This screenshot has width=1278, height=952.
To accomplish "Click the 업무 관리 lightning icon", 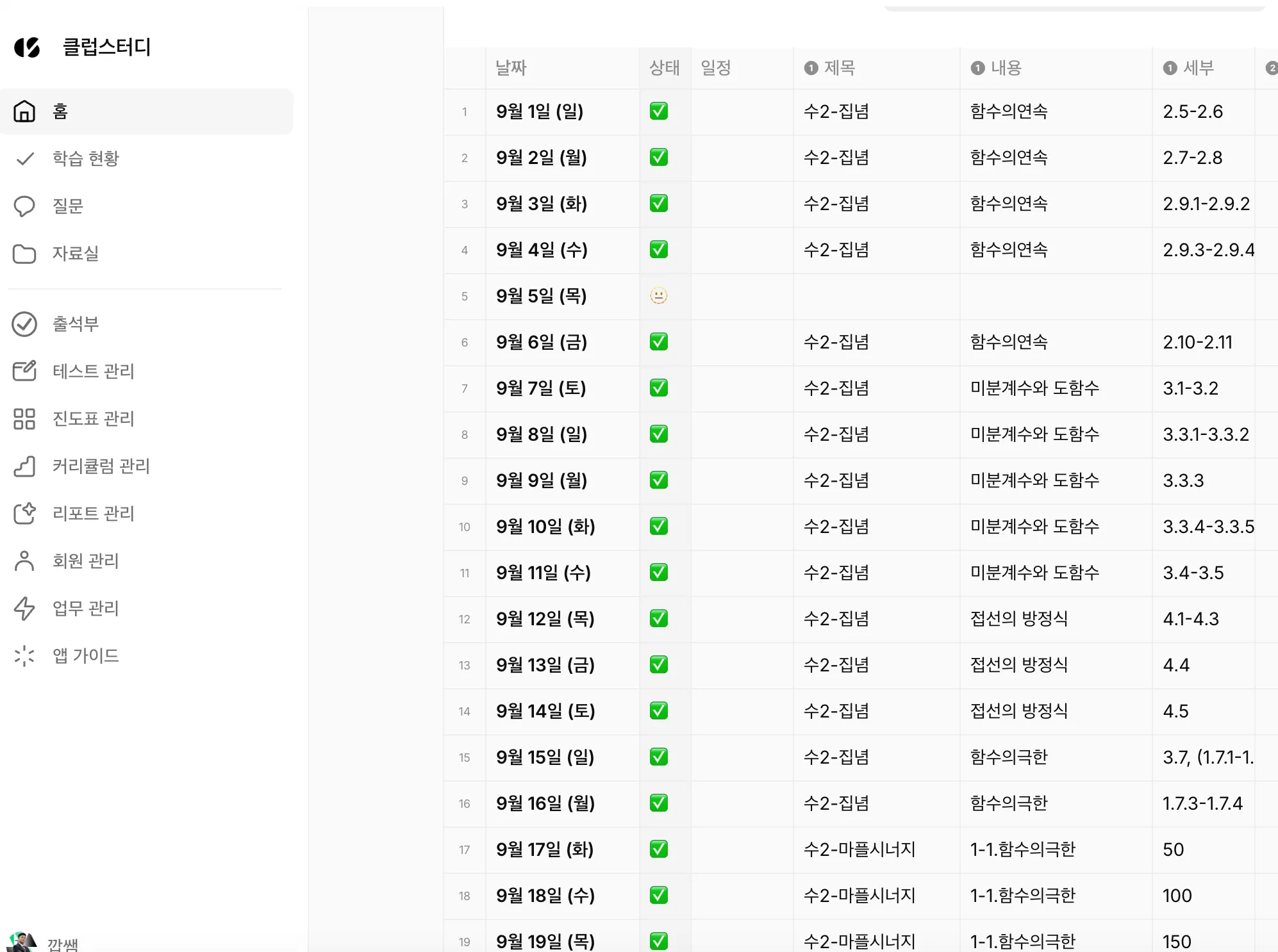I will 24,609.
